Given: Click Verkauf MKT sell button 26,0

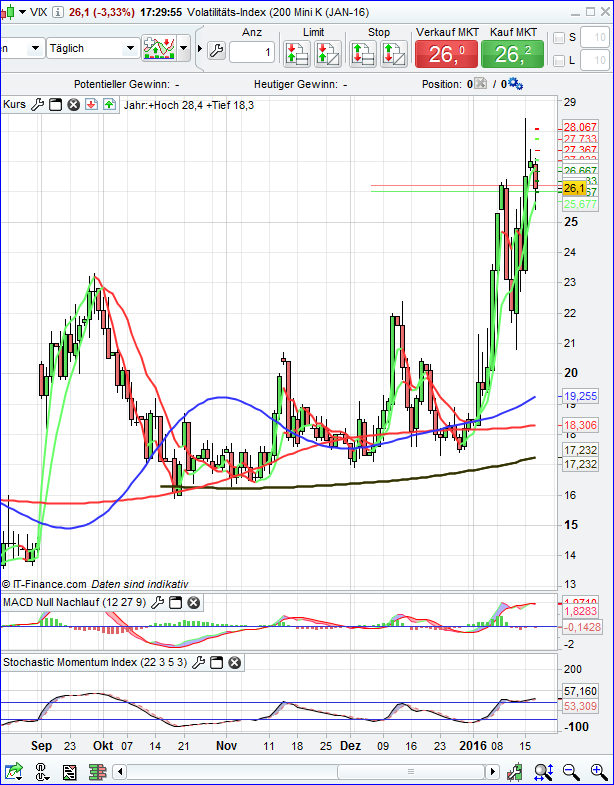Looking at the screenshot, I should [446, 54].
